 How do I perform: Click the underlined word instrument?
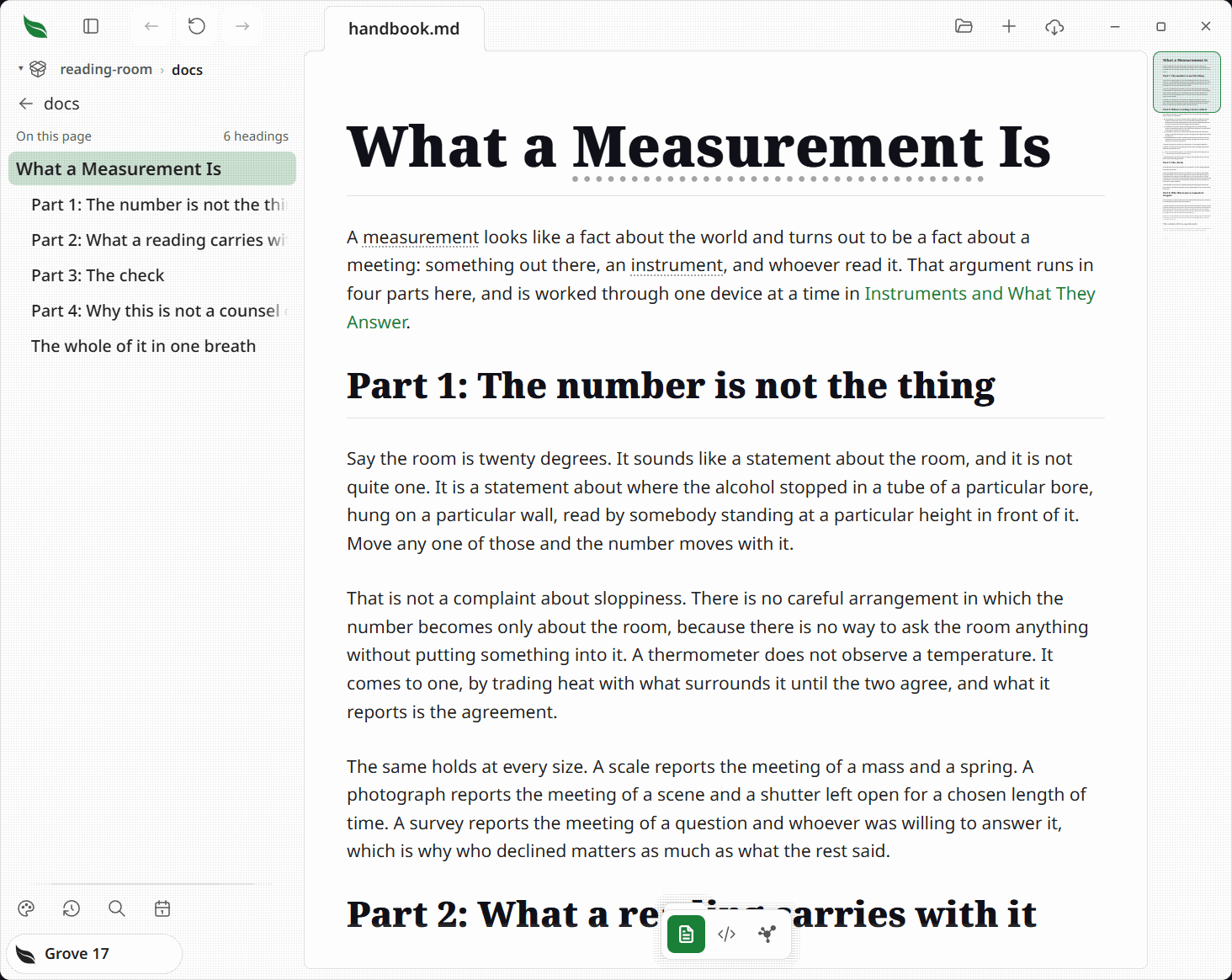pos(677,265)
